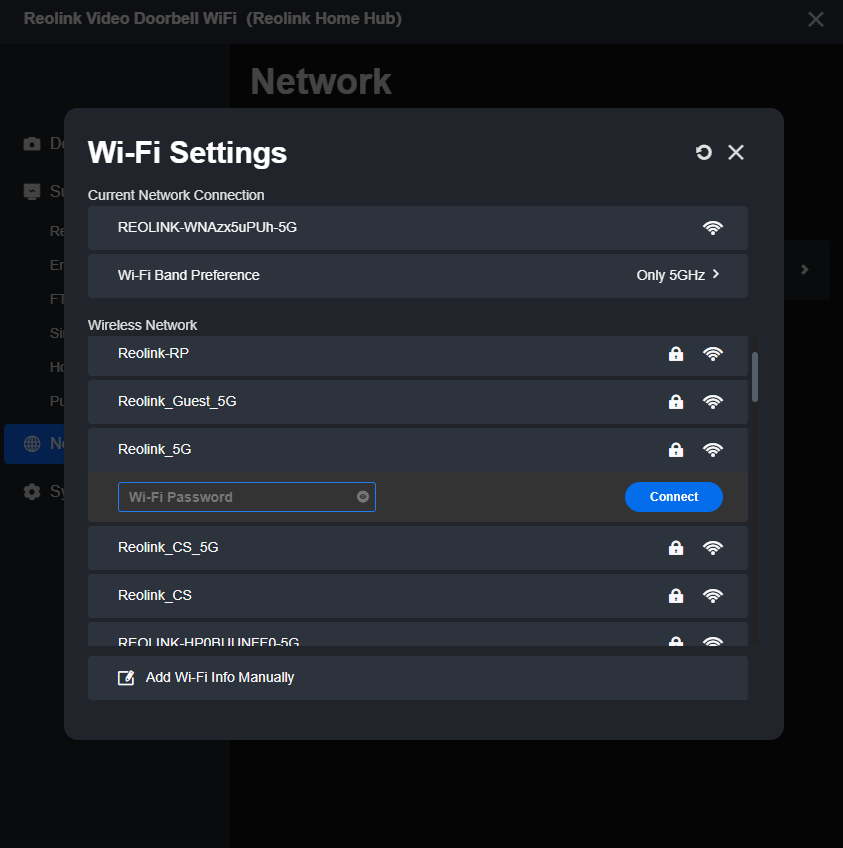Toggle password visibility eye icon
843x848 pixels.
[x=363, y=497]
